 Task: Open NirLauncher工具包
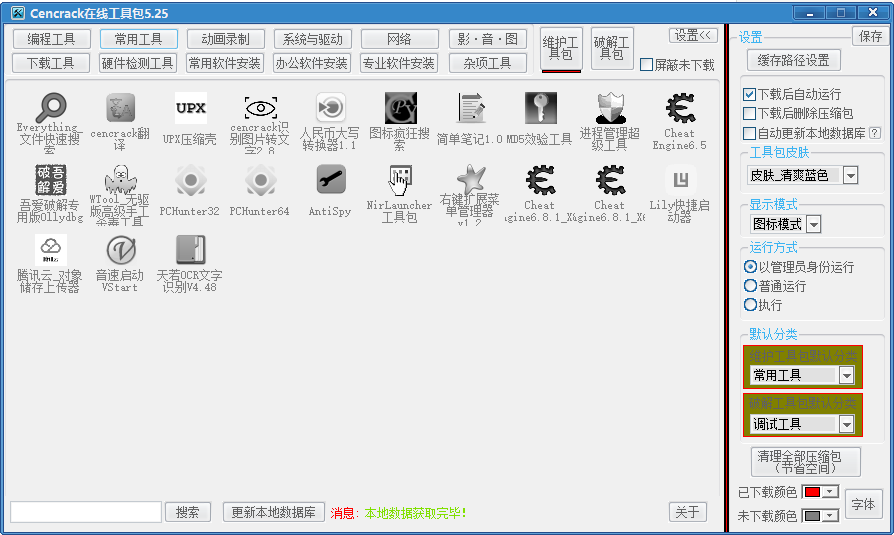tap(400, 180)
